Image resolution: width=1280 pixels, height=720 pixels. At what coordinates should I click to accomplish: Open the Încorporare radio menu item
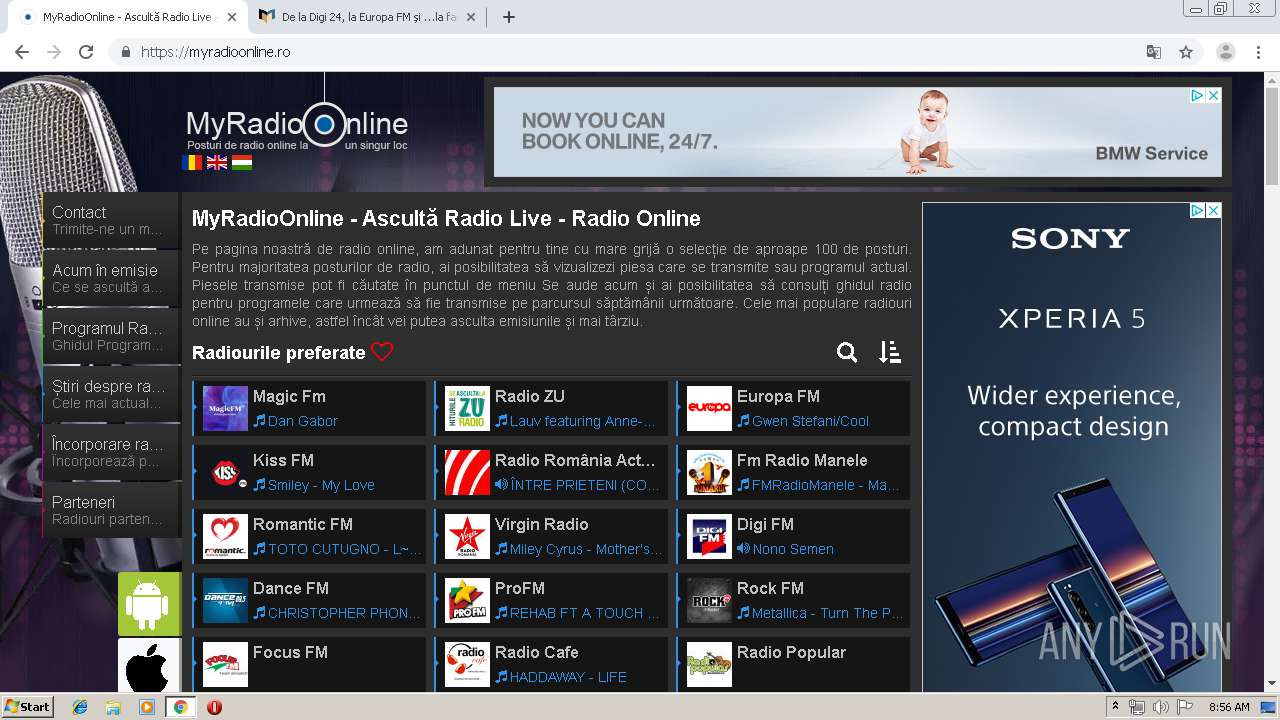tap(111, 452)
